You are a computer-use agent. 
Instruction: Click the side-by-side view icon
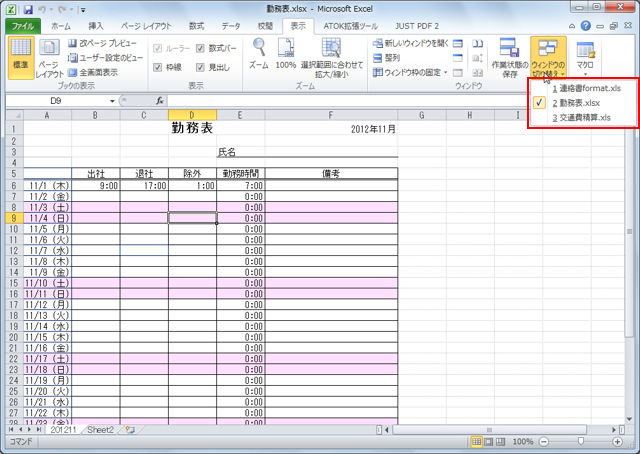click(478, 43)
